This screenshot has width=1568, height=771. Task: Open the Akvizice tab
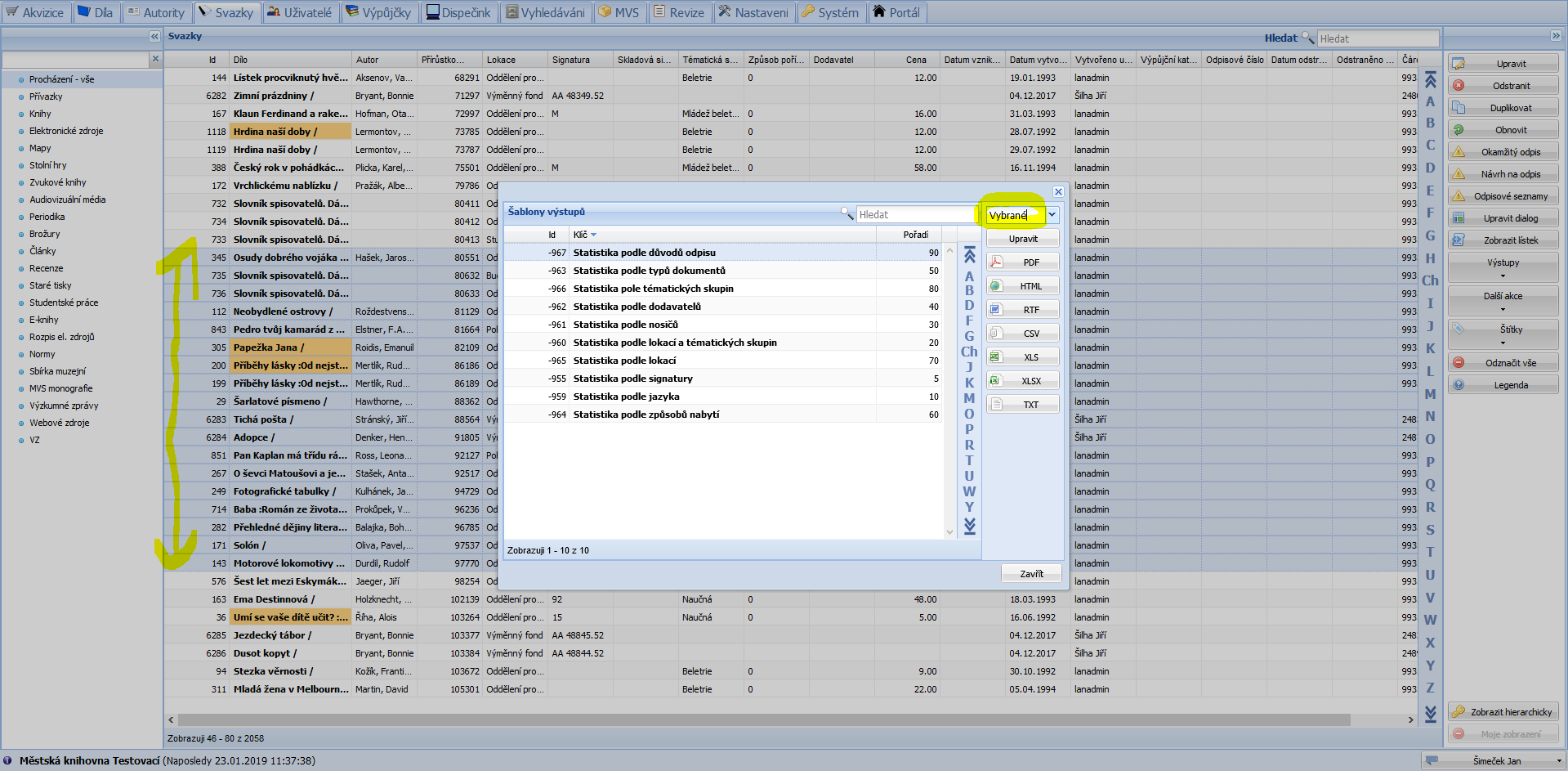click(x=34, y=12)
